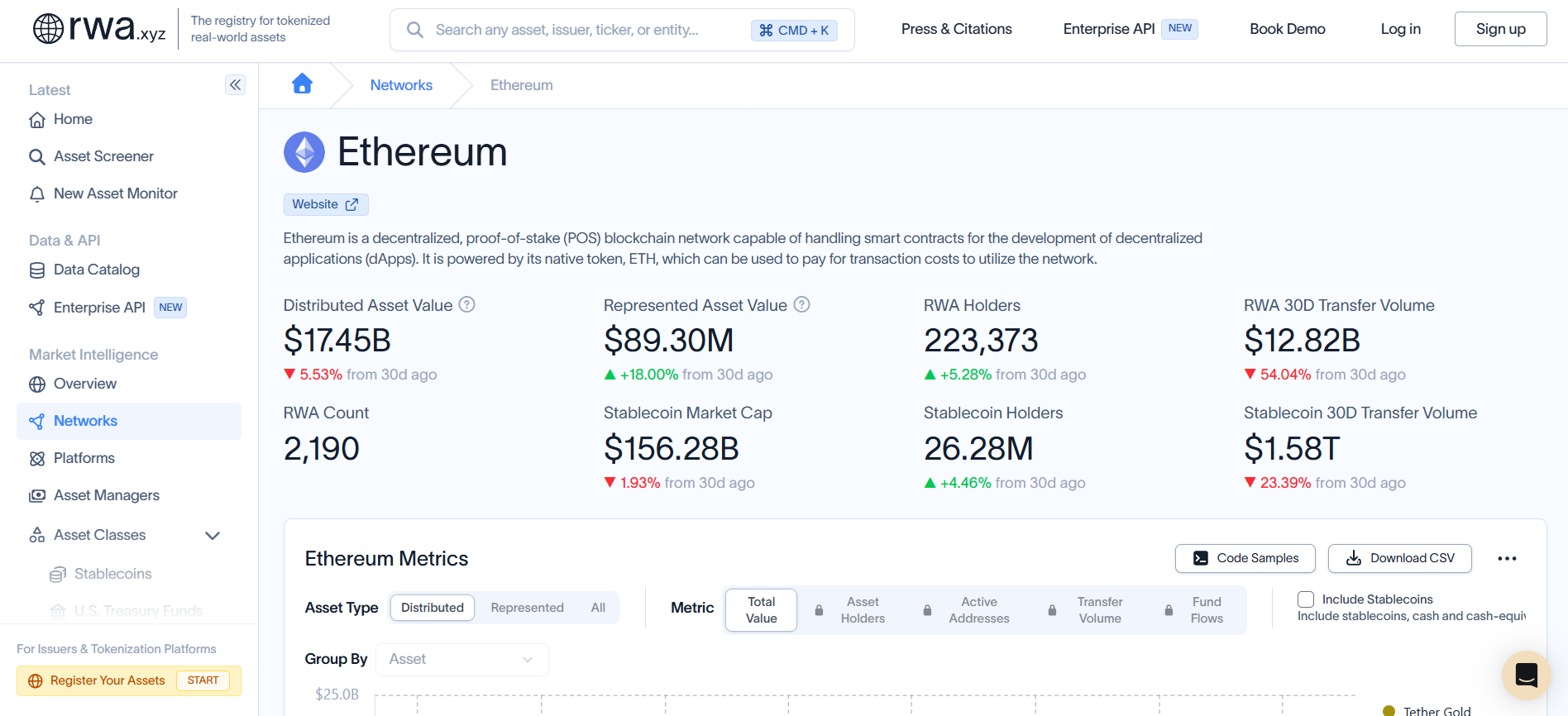Image resolution: width=1568 pixels, height=716 pixels.
Task: Open info tooltip for Distributed Asset Value
Action: pyautogui.click(x=467, y=304)
